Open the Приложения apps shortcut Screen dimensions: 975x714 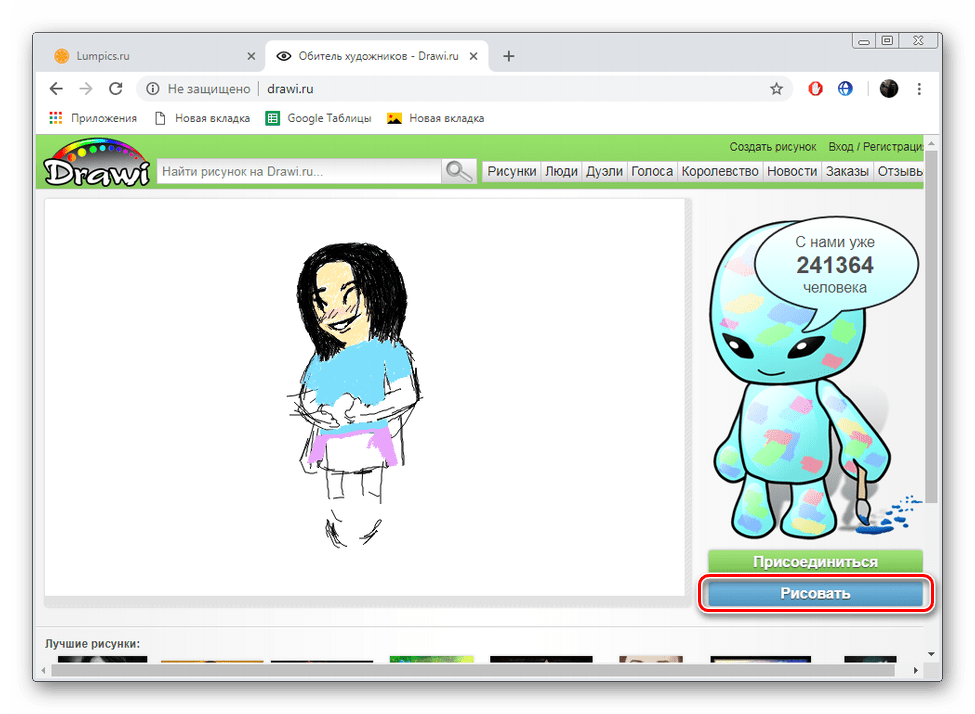(x=93, y=118)
